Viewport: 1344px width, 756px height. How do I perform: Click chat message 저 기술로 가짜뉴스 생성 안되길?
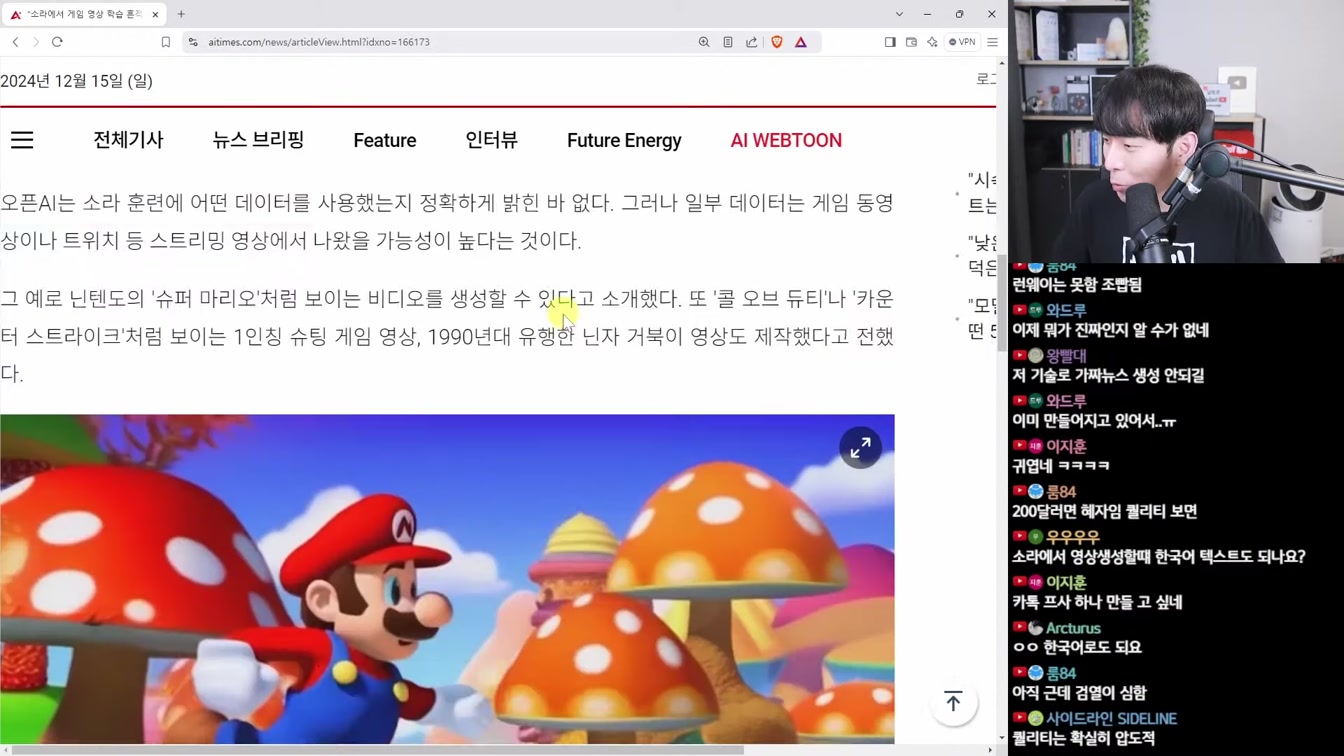(x=1108, y=375)
